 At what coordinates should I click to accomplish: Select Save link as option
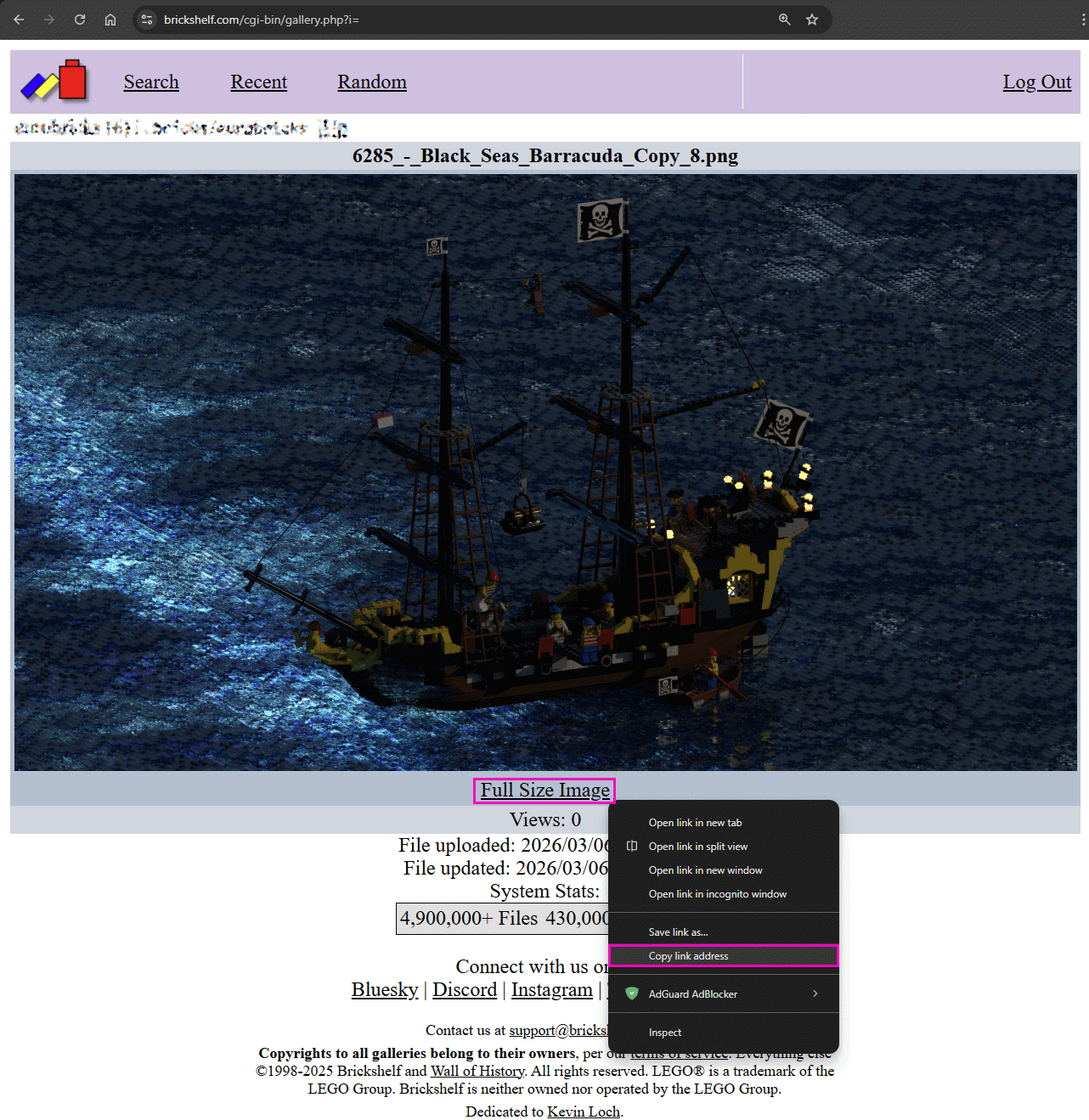[x=678, y=931]
